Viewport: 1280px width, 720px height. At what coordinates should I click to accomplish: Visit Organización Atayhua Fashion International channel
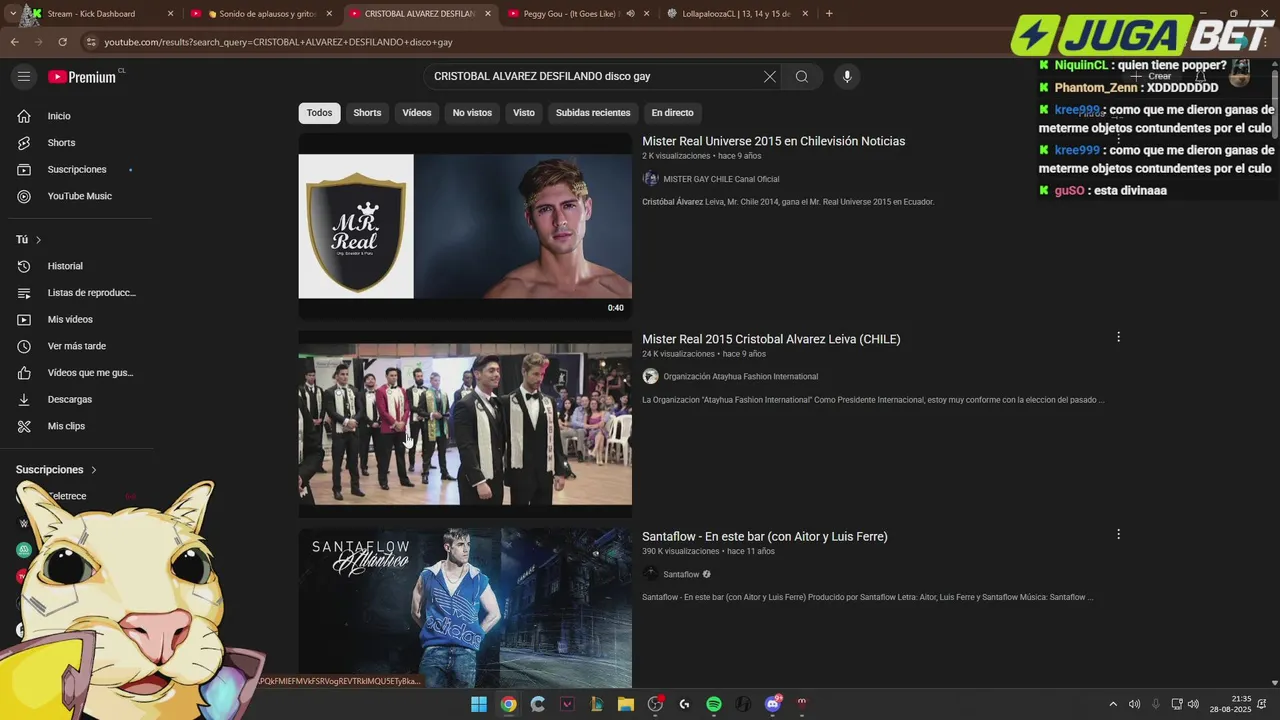[x=740, y=377]
